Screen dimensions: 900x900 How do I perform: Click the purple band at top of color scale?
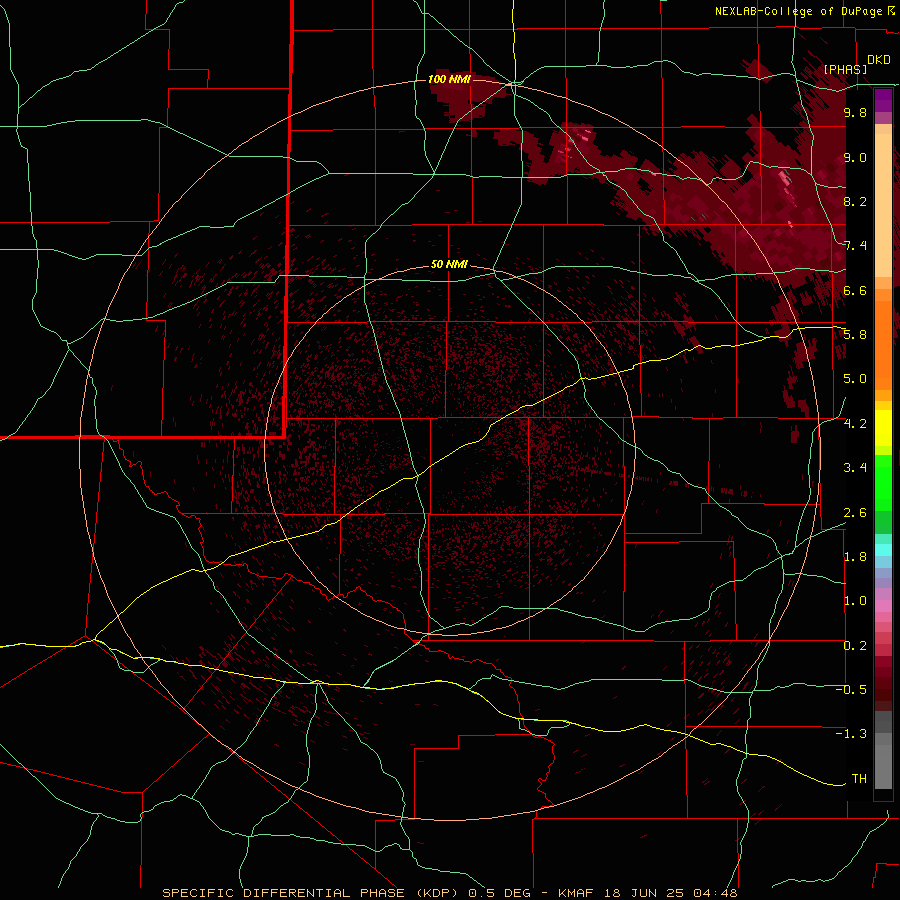(x=883, y=100)
